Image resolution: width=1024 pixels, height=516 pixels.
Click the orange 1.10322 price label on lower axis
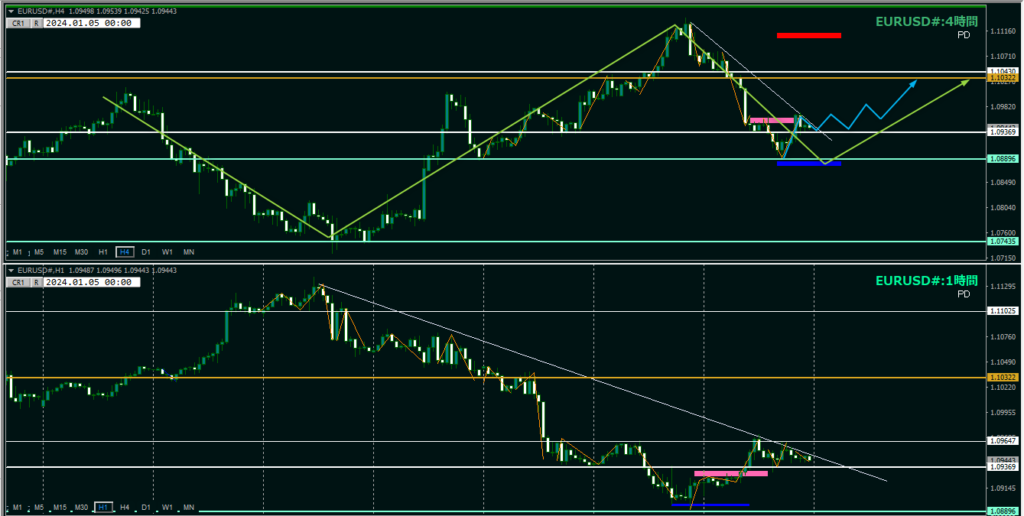[1003, 378]
